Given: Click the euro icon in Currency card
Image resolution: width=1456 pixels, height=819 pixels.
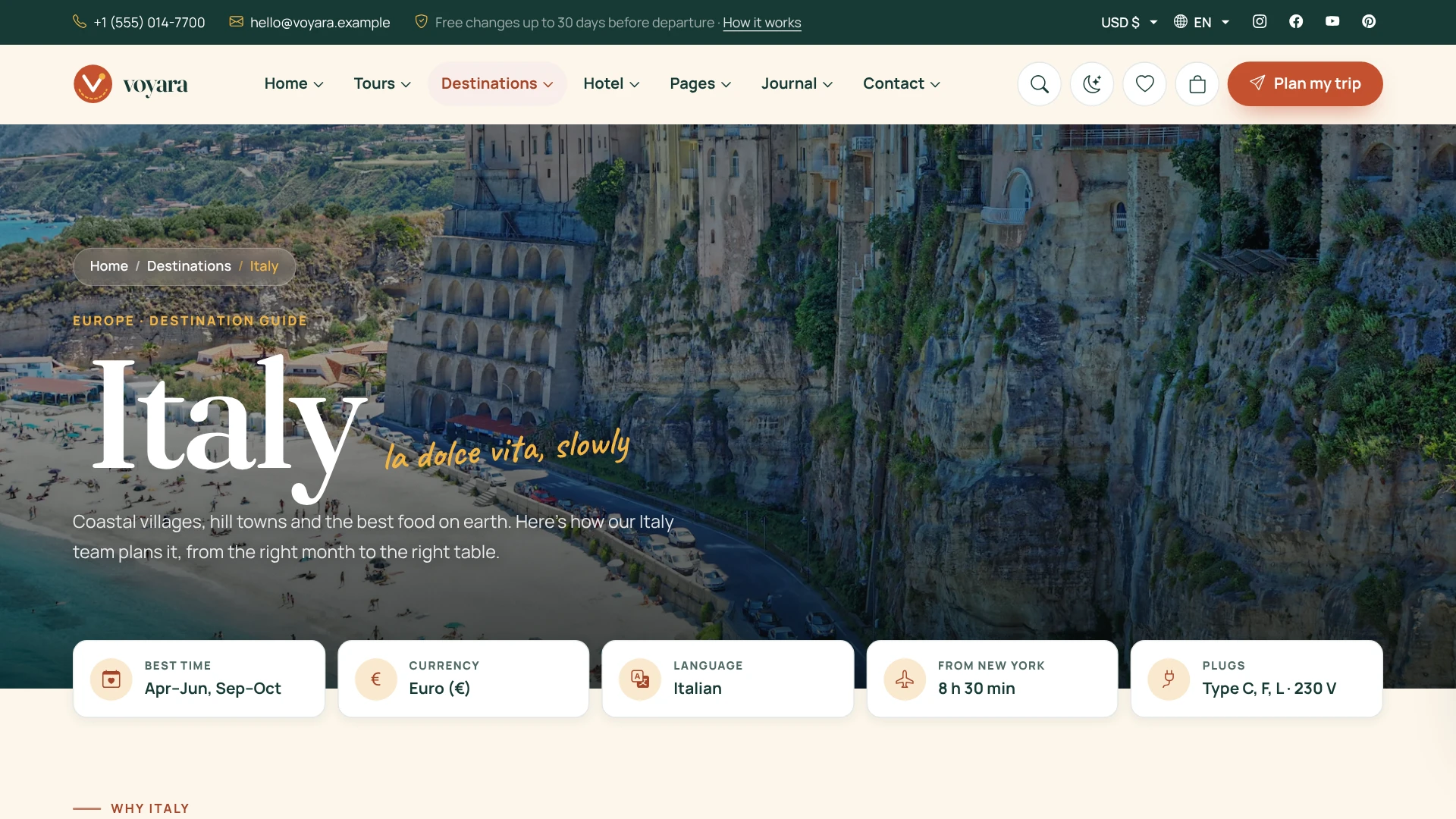Looking at the screenshot, I should pos(376,679).
